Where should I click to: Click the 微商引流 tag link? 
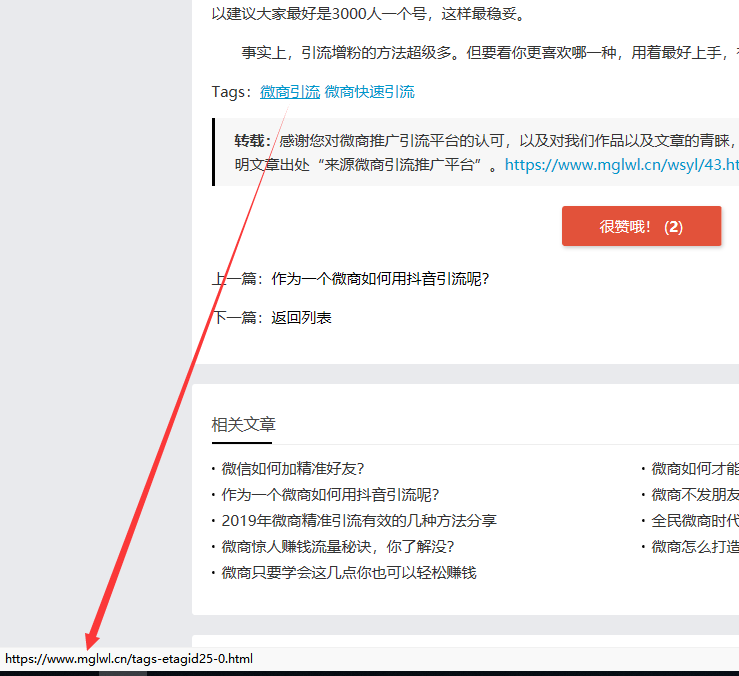[290, 92]
